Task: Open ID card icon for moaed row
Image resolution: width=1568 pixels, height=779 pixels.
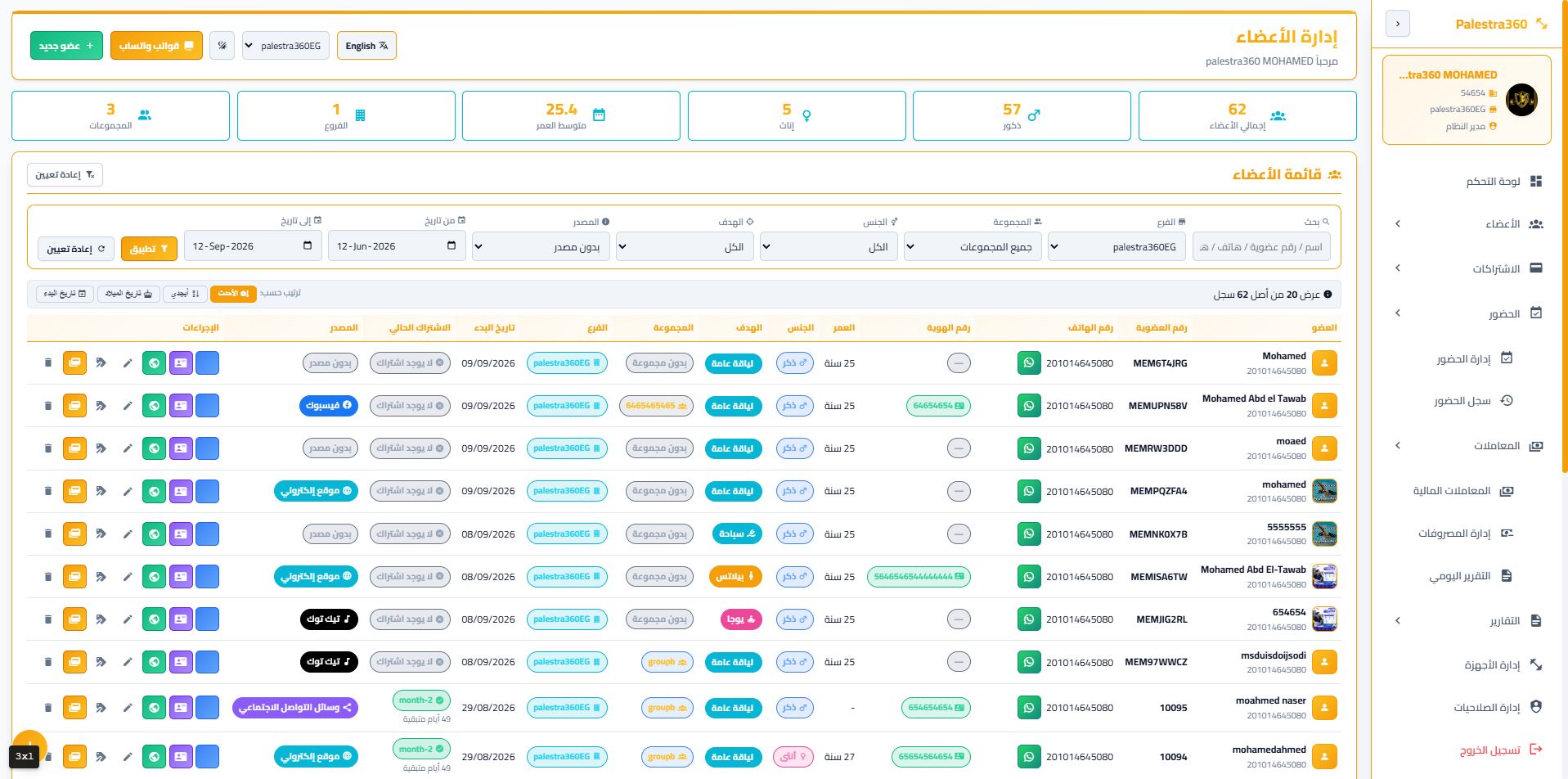Action: coord(181,448)
